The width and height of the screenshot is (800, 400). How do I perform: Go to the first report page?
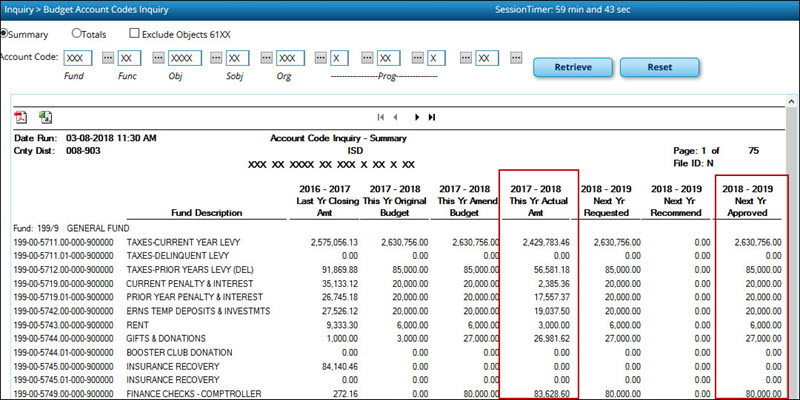381,117
